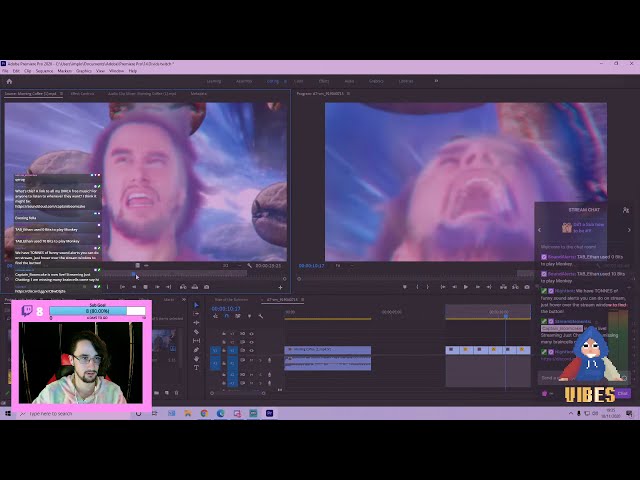This screenshot has height=480, width=640.
Task: Add a marker in the timeline header
Action: (249, 316)
